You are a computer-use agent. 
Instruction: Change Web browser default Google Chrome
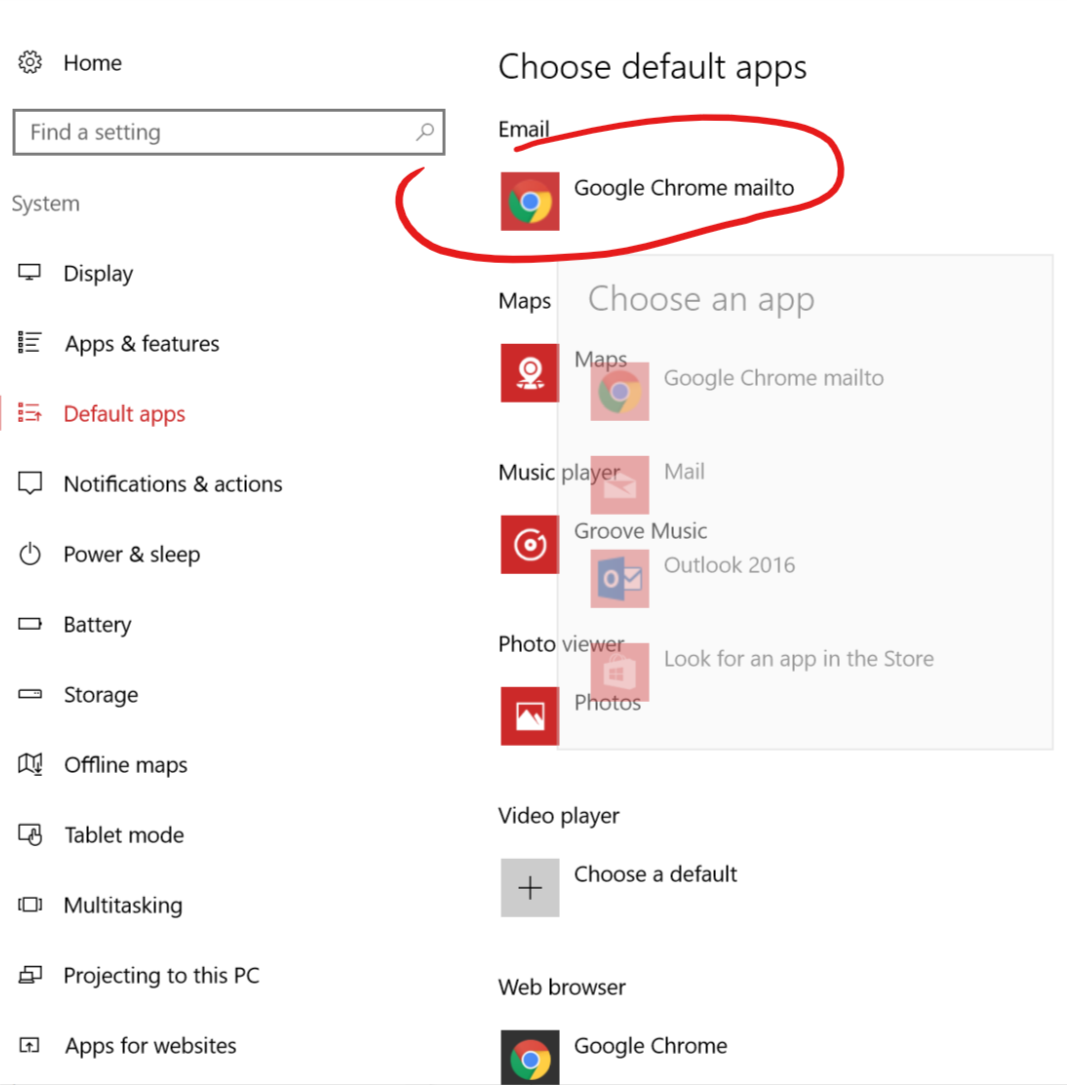(x=651, y=1046)
